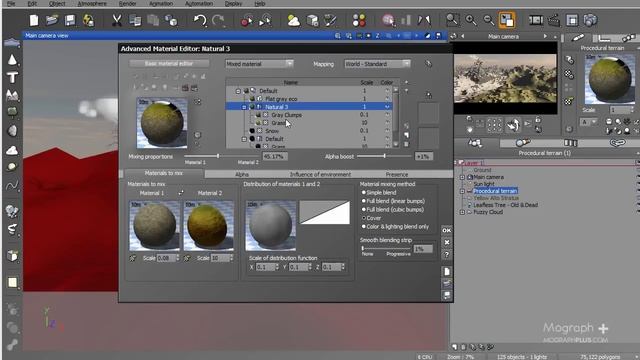640x360 pixels.
Task: Open the World - Standard mapping dropdown
Action: [377, 64]
